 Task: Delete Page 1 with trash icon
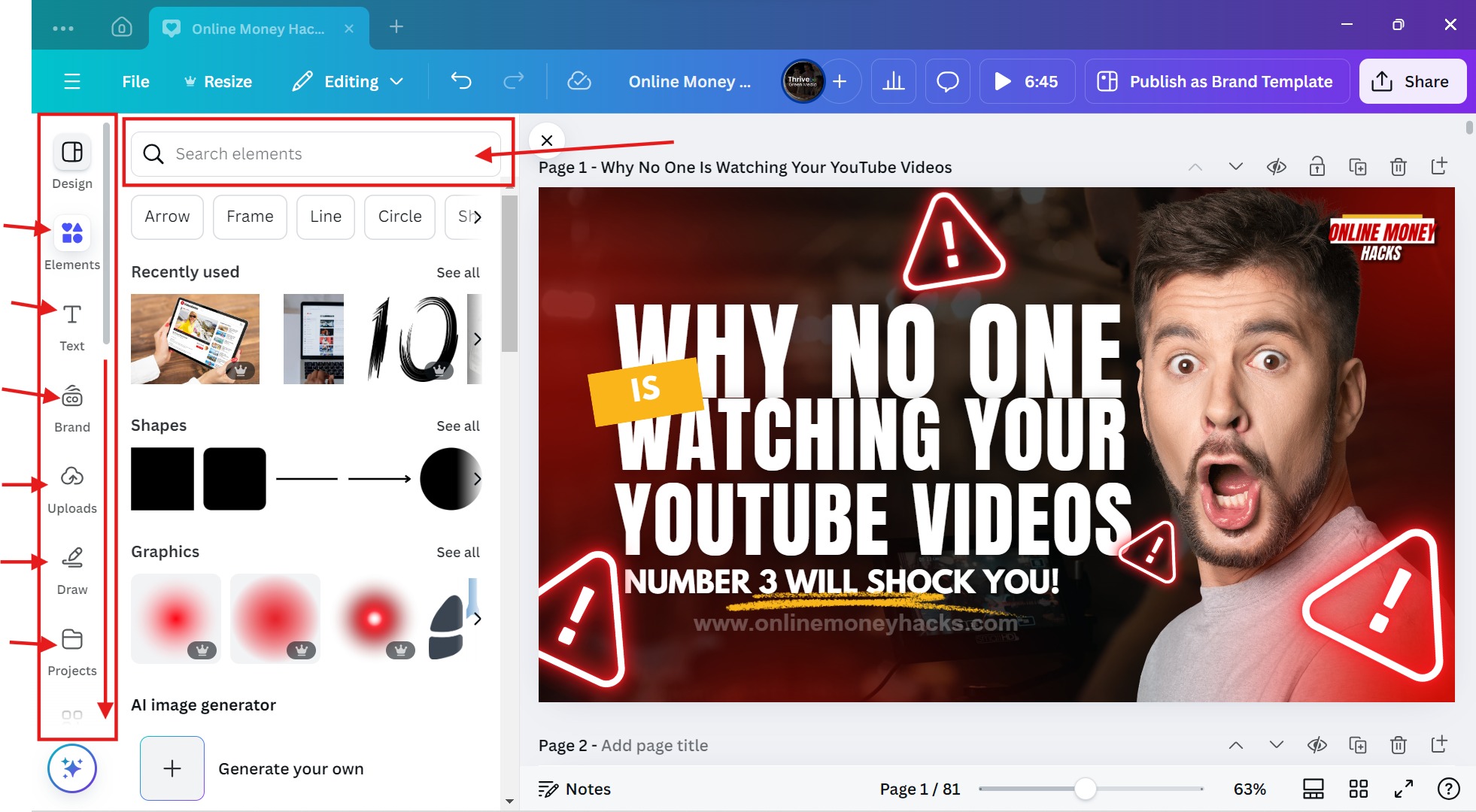pyautogui.click(x=1398, y=167)
